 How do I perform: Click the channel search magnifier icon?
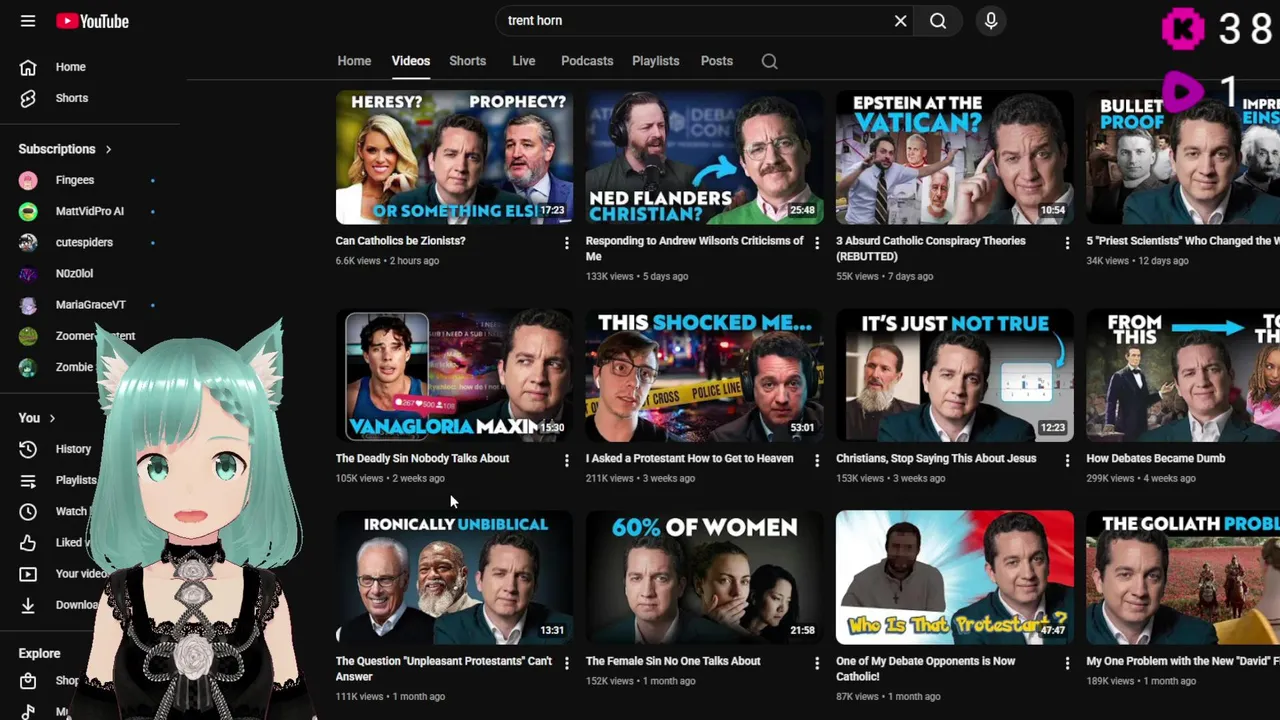(x=769, y=61)
